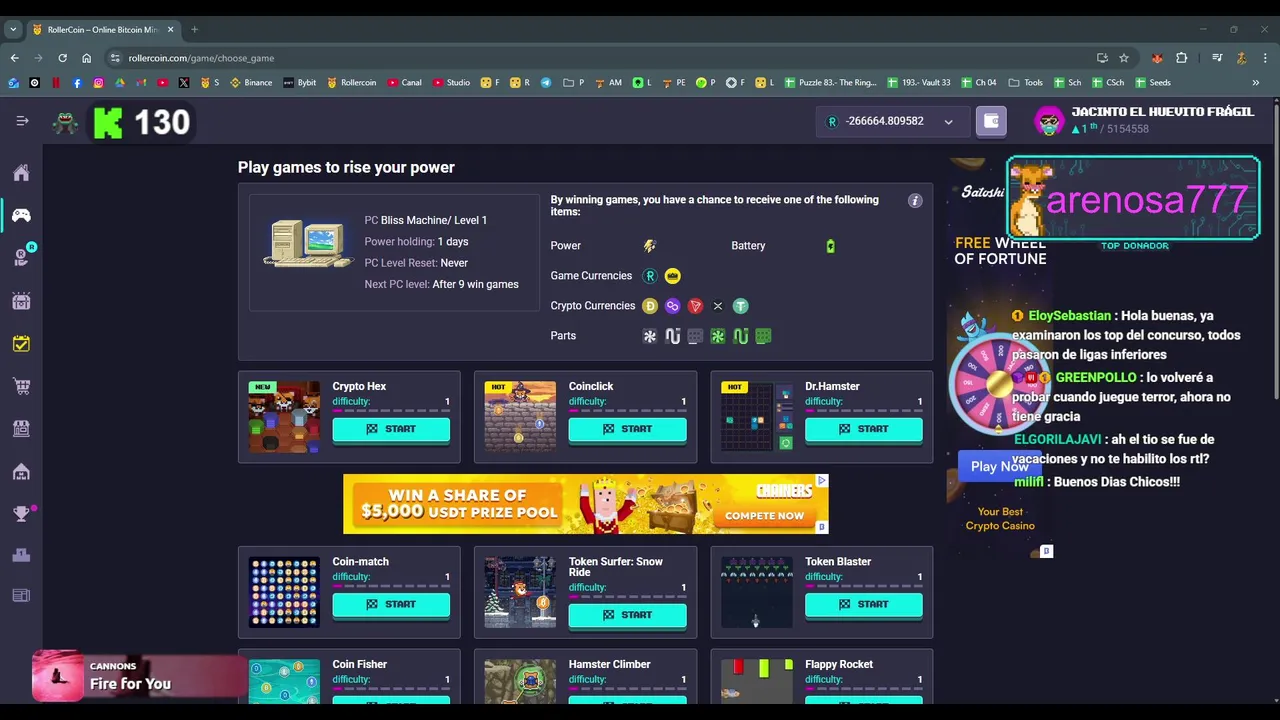Image resolution: width=1280 pixels, height=720 pixels.
Task: Open a new browser tab
Action: click(x=194, y=29)
